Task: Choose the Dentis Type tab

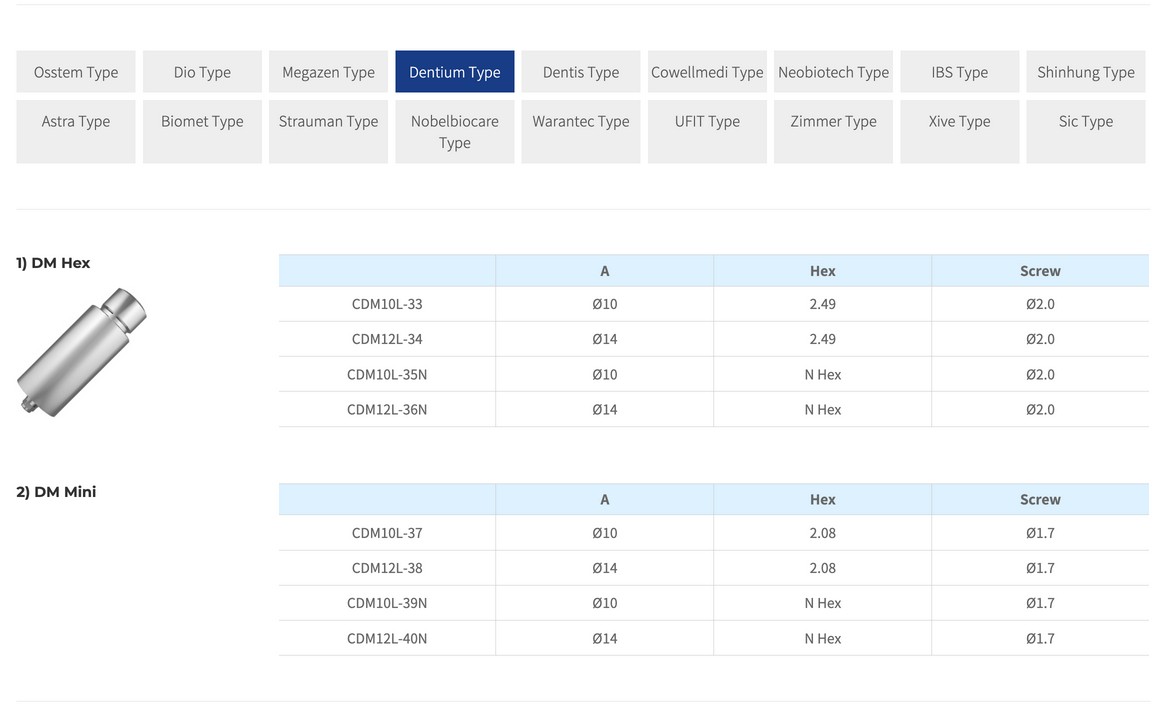Action: tap(581, 72)
